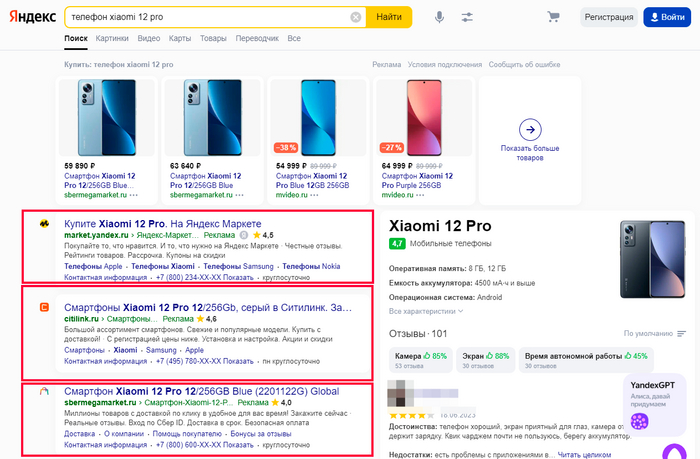This screenshot has height=459, width=700.
Task: Click Показать больше товаров text
Action: click(530, 153)
